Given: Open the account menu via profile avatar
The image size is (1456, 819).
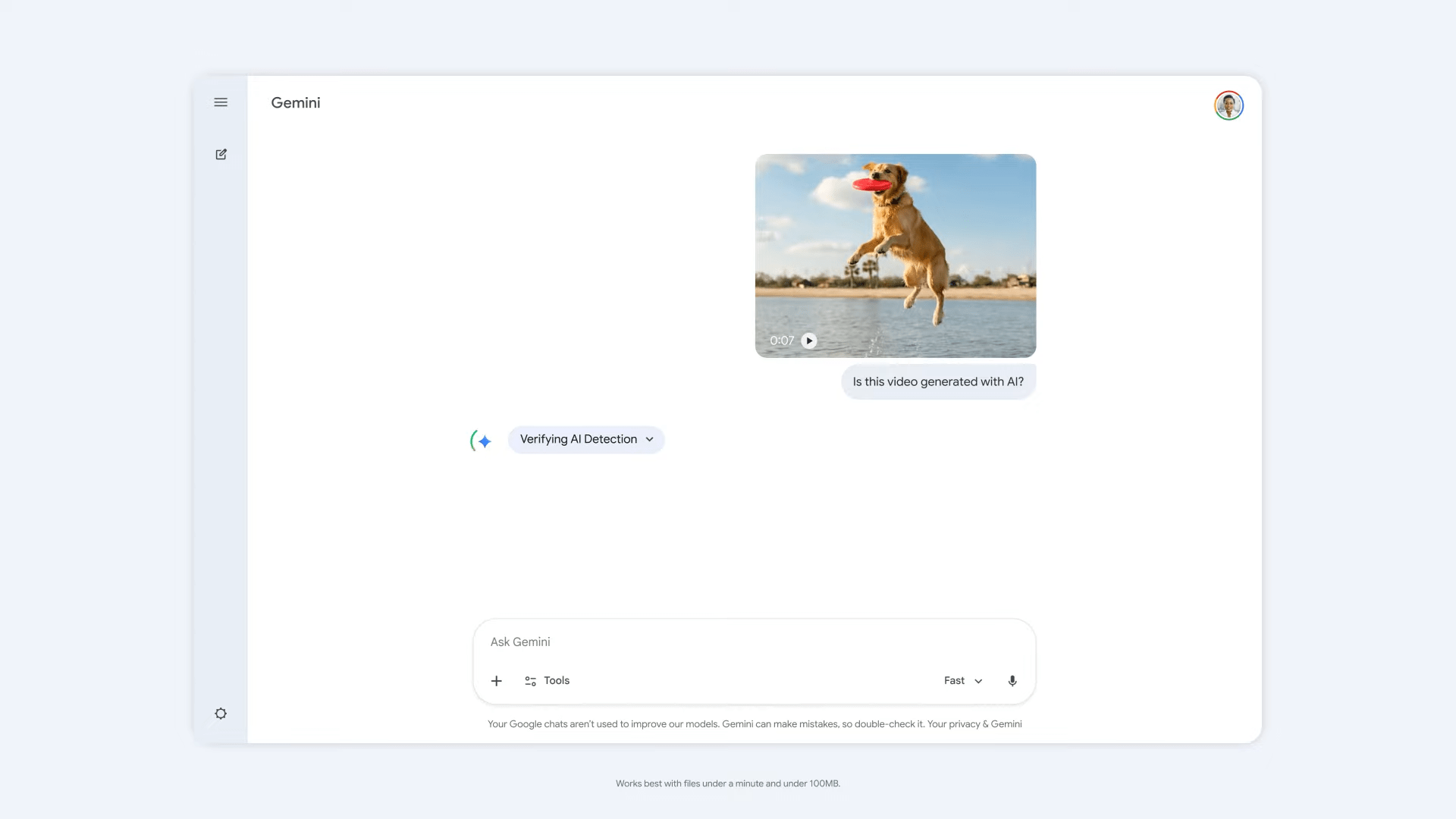Looking at the screenshot, I should point(1228,105).
